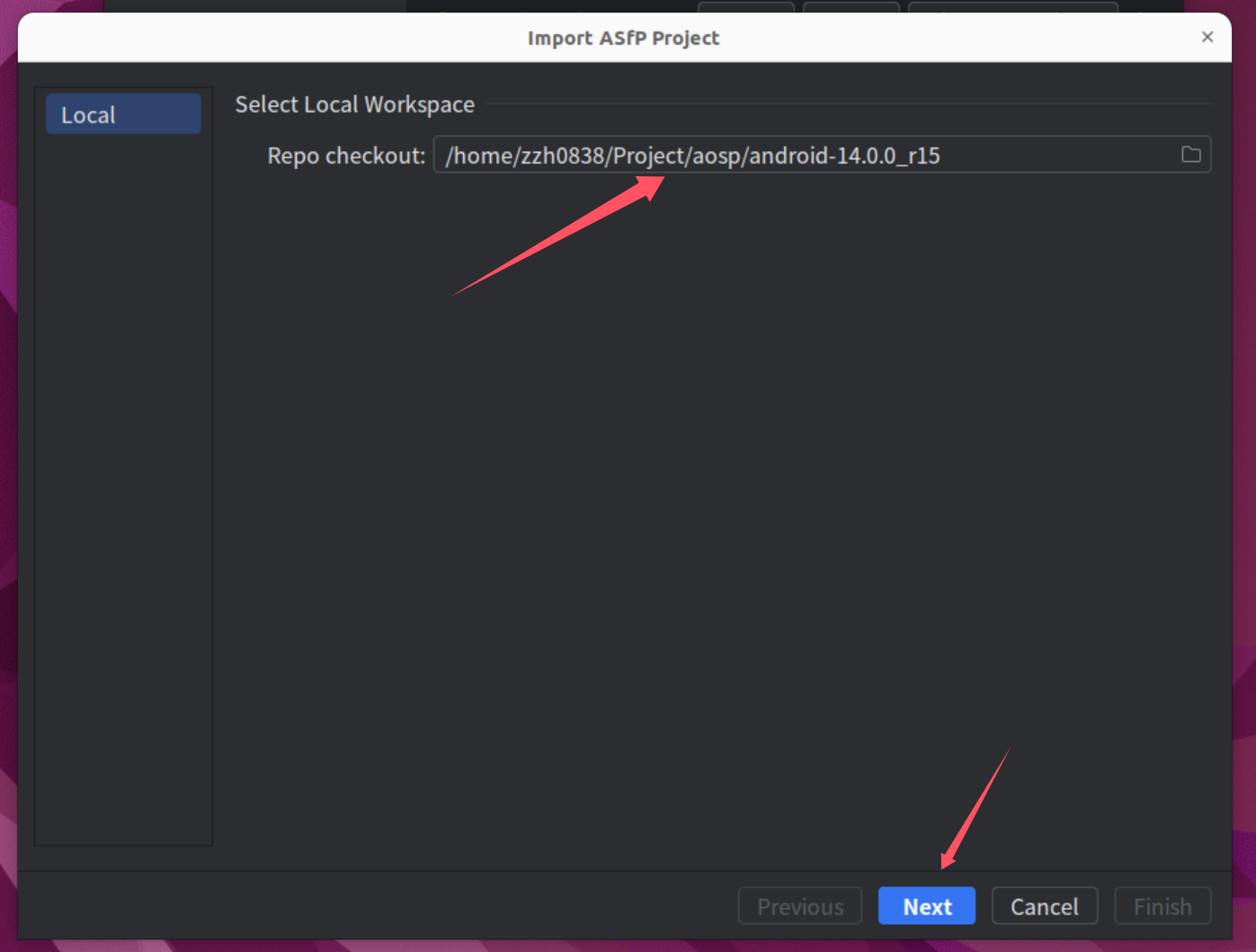Viewport: 1256px width, 952px height.
Task: Click the empty sidebar area below Local
Action: click(123, 494)
